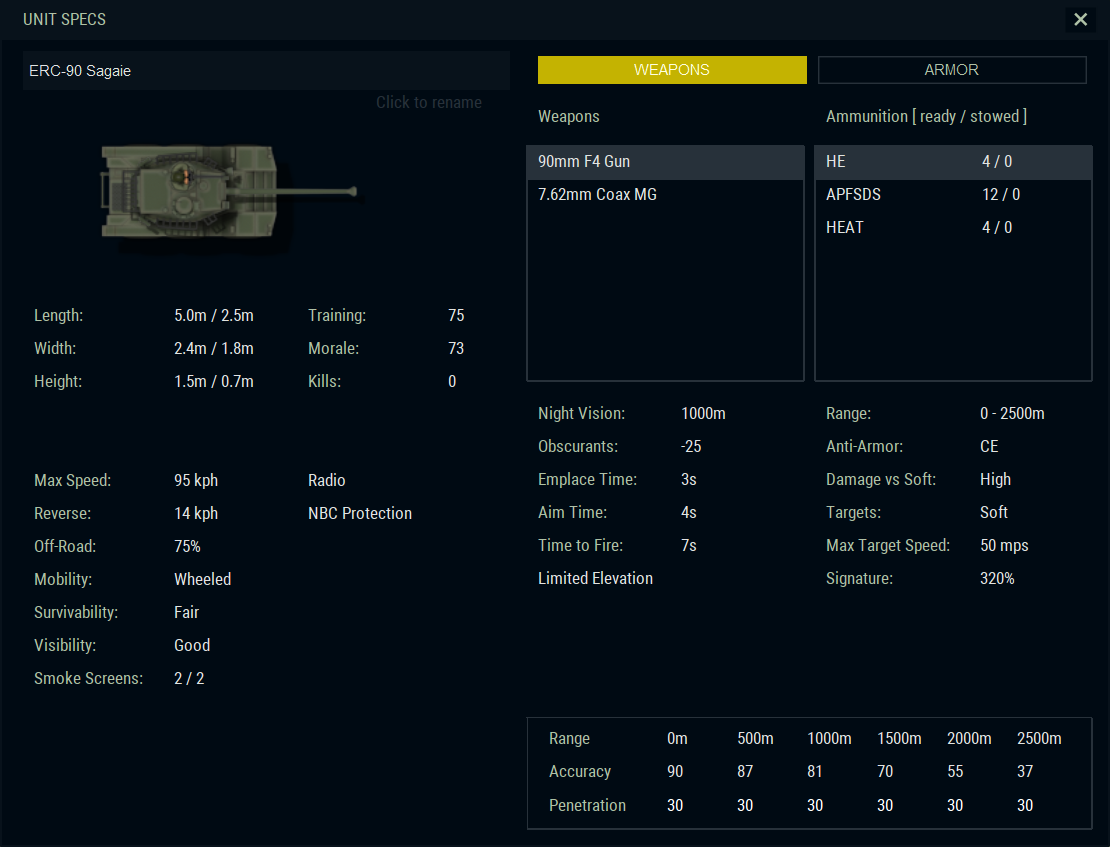1110x847 pixels.
Task: Click the Radio equipment label
Action: click(x=326, y=481)
